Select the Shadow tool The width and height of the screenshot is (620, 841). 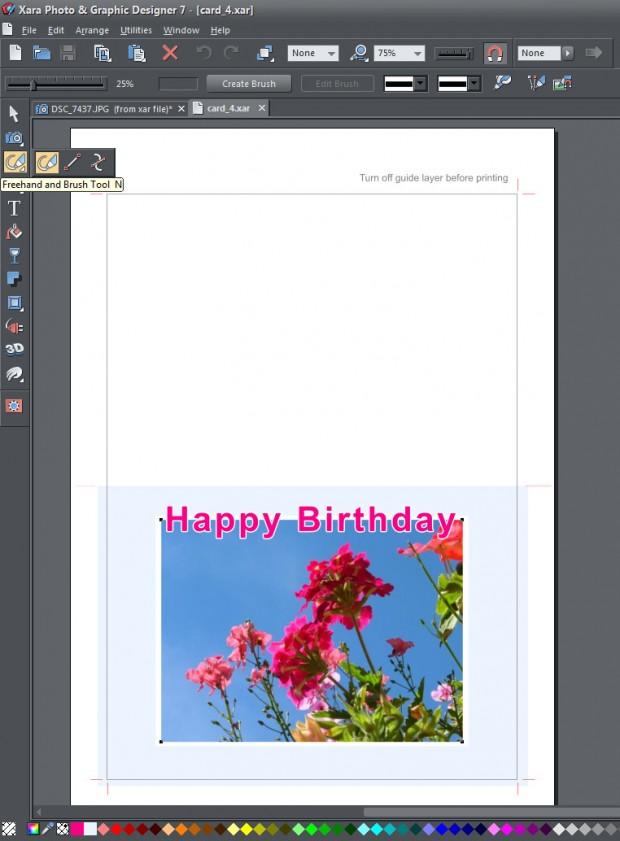pos(14,279)
